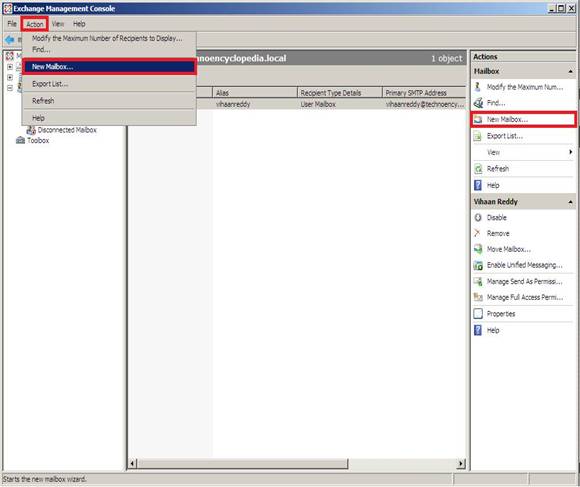Viewport: 580px width, 487px height.
Task: Open the Action menu
Action: [35, 24]
